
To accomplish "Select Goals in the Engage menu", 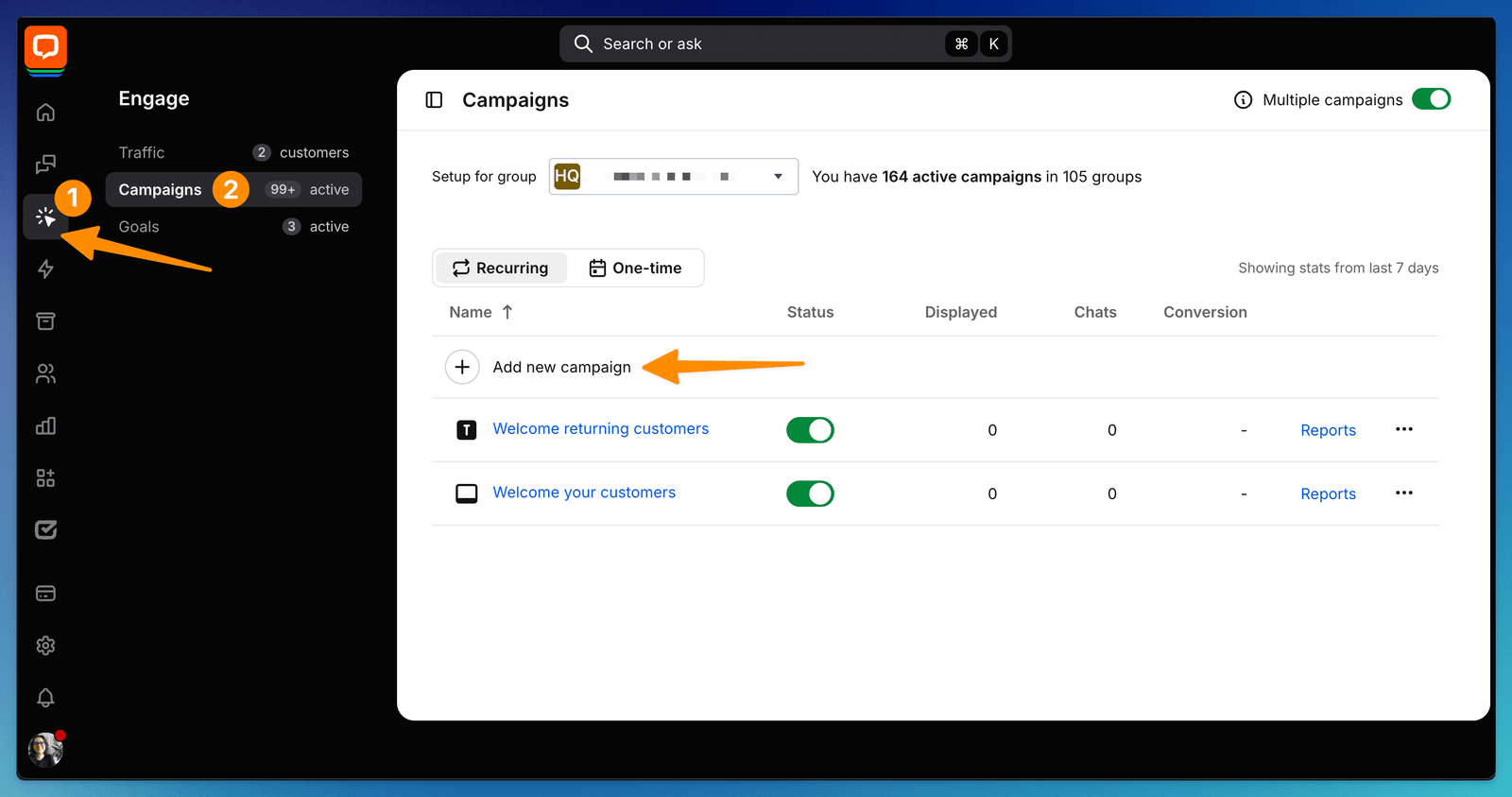I will [x=139, y=227].
